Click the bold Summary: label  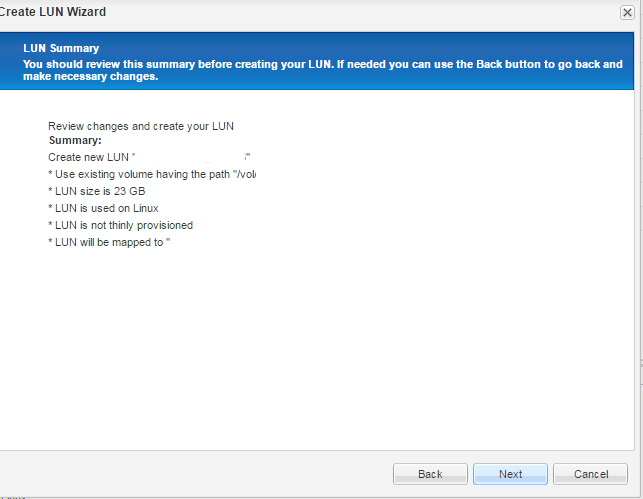point(75,141)
